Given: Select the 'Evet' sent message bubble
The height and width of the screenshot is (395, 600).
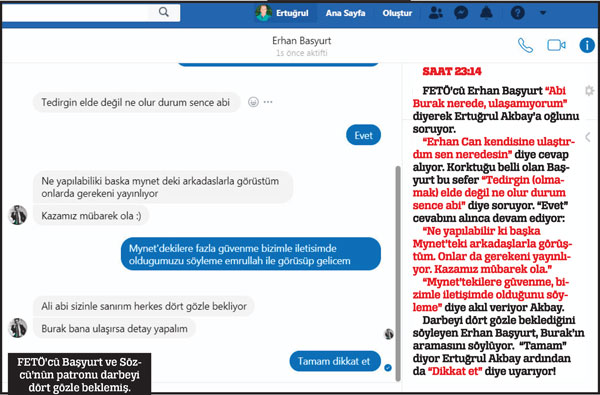Looking at the screenshot, I should (x=363, y=135).
